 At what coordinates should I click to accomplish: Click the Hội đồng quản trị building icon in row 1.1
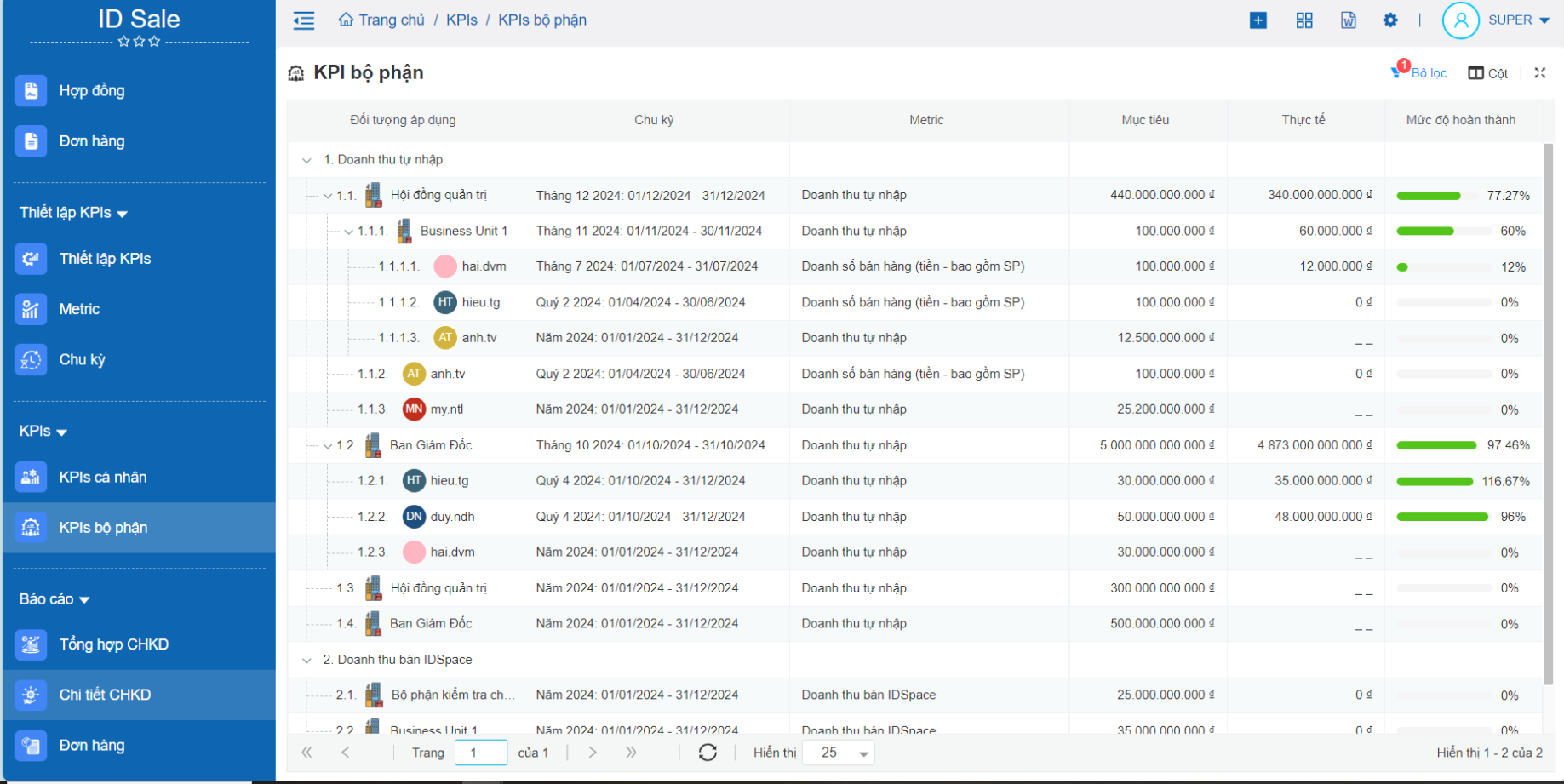(x=373, y=195)
